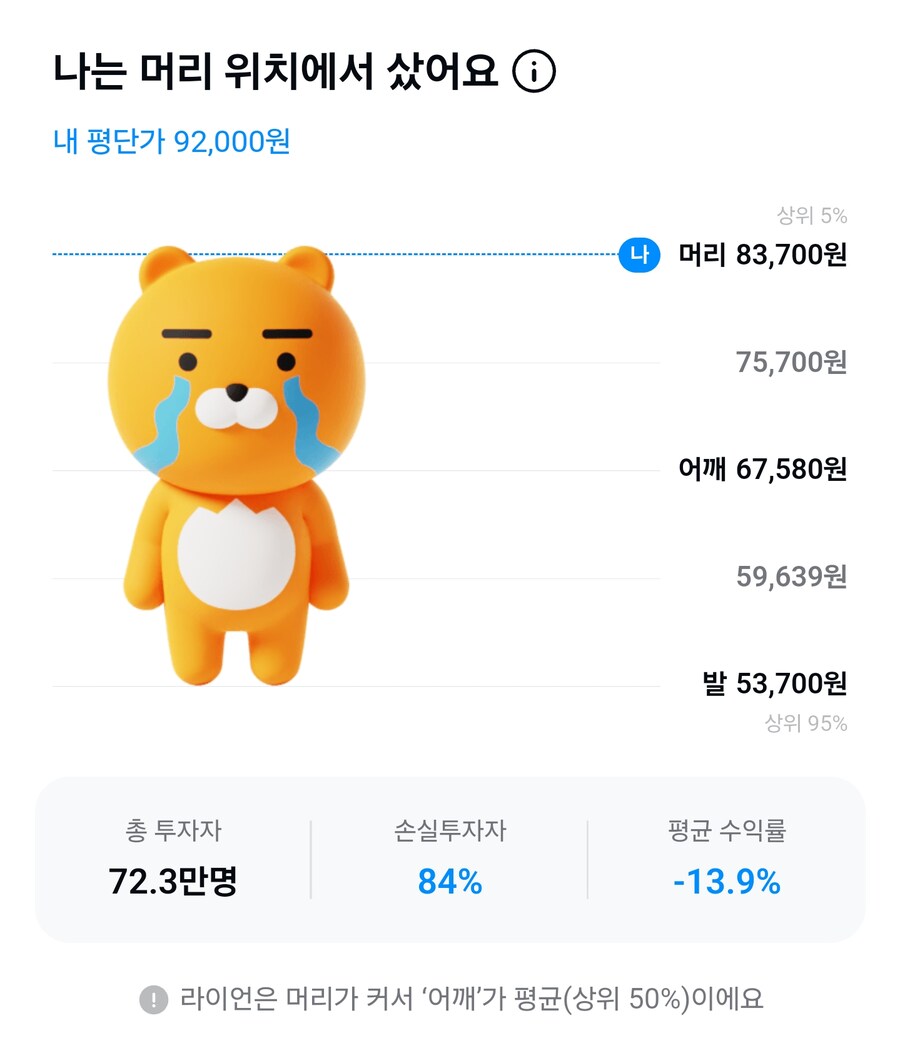Select the 어깨 67,580원 price label
900x1043 pixels.
762,469
